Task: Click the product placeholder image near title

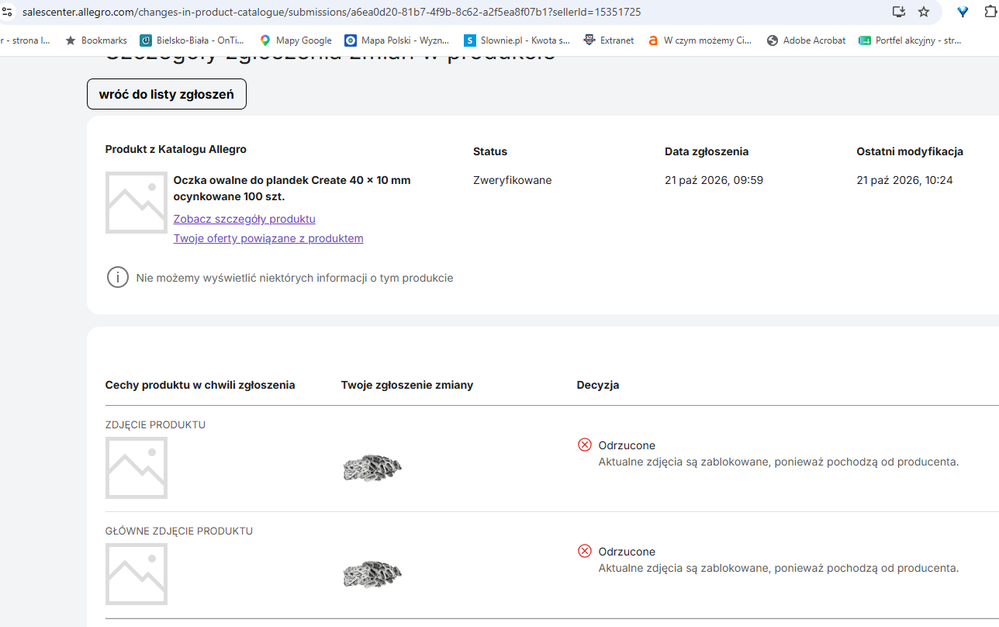Action: [136, 203]
